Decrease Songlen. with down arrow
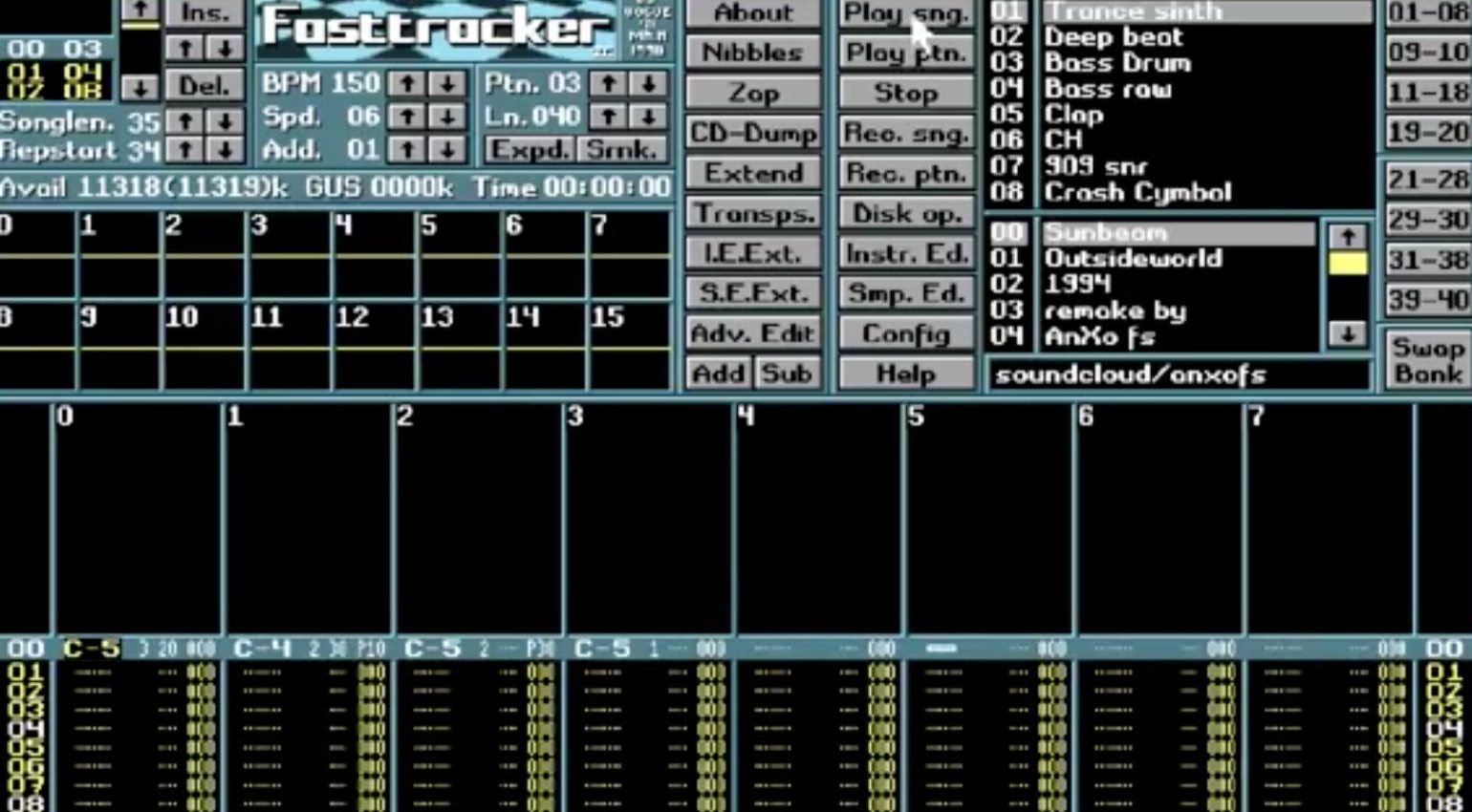The image size is (1472, 812). click(x=225, y=121)
